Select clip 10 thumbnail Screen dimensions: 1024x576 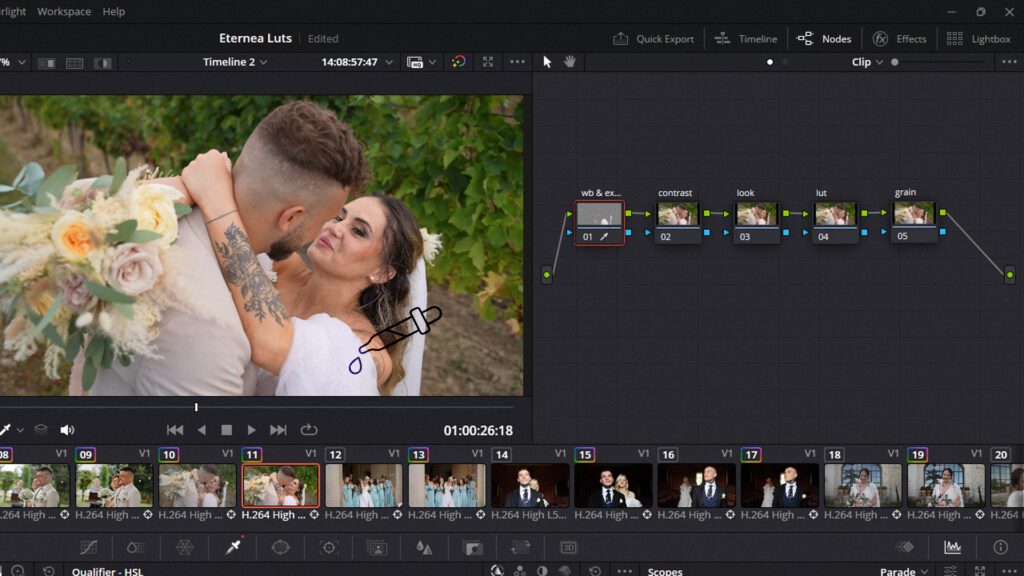(197, 485)
